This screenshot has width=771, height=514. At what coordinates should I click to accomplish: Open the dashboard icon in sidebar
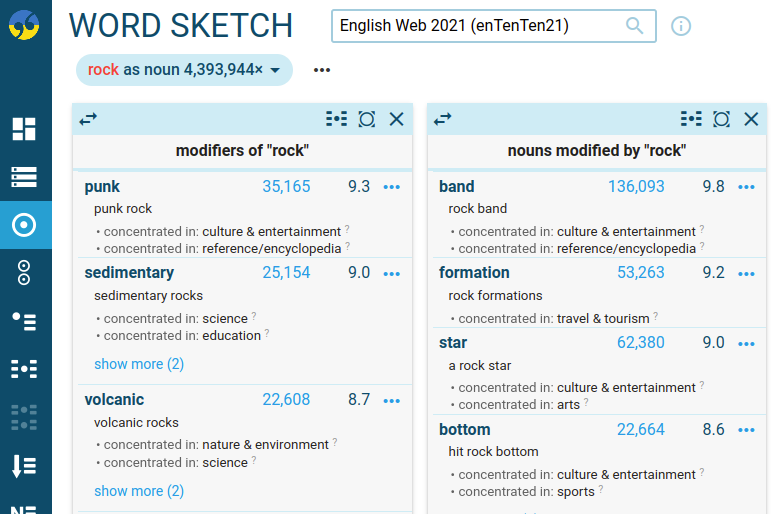point(24,129)
